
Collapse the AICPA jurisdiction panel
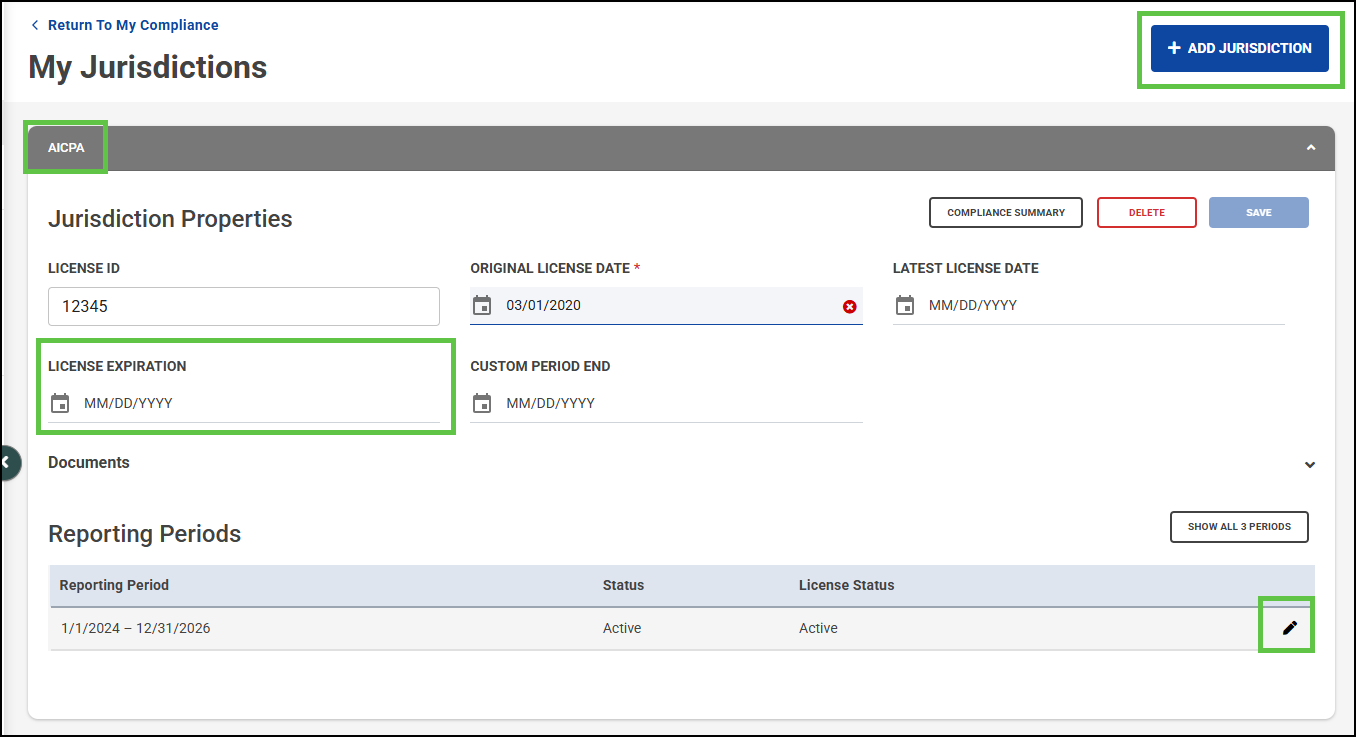tap(1310, 148)
